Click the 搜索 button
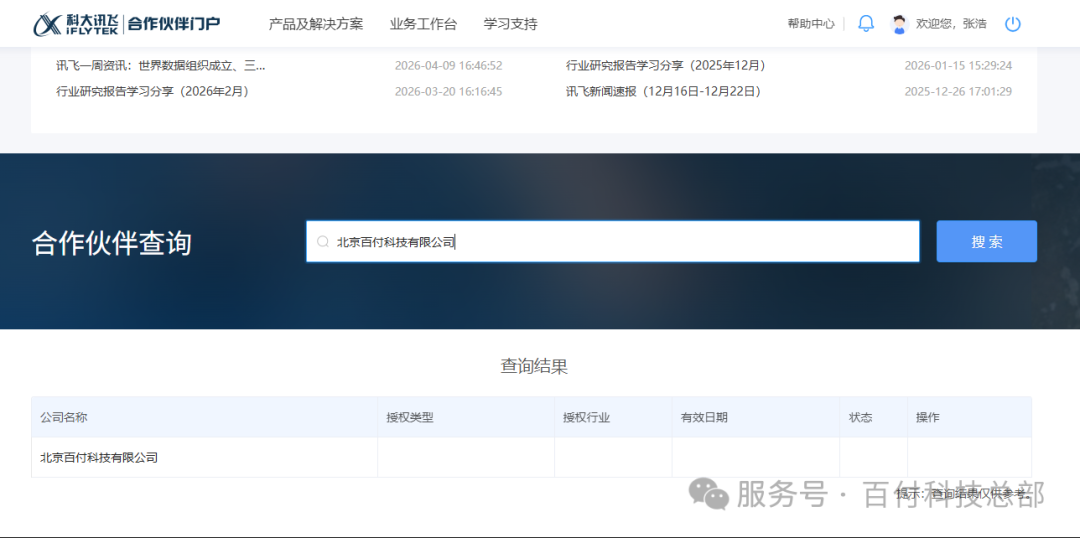Image resolution: width=1080 pixels, height=538 pixels. click(986, 241)
